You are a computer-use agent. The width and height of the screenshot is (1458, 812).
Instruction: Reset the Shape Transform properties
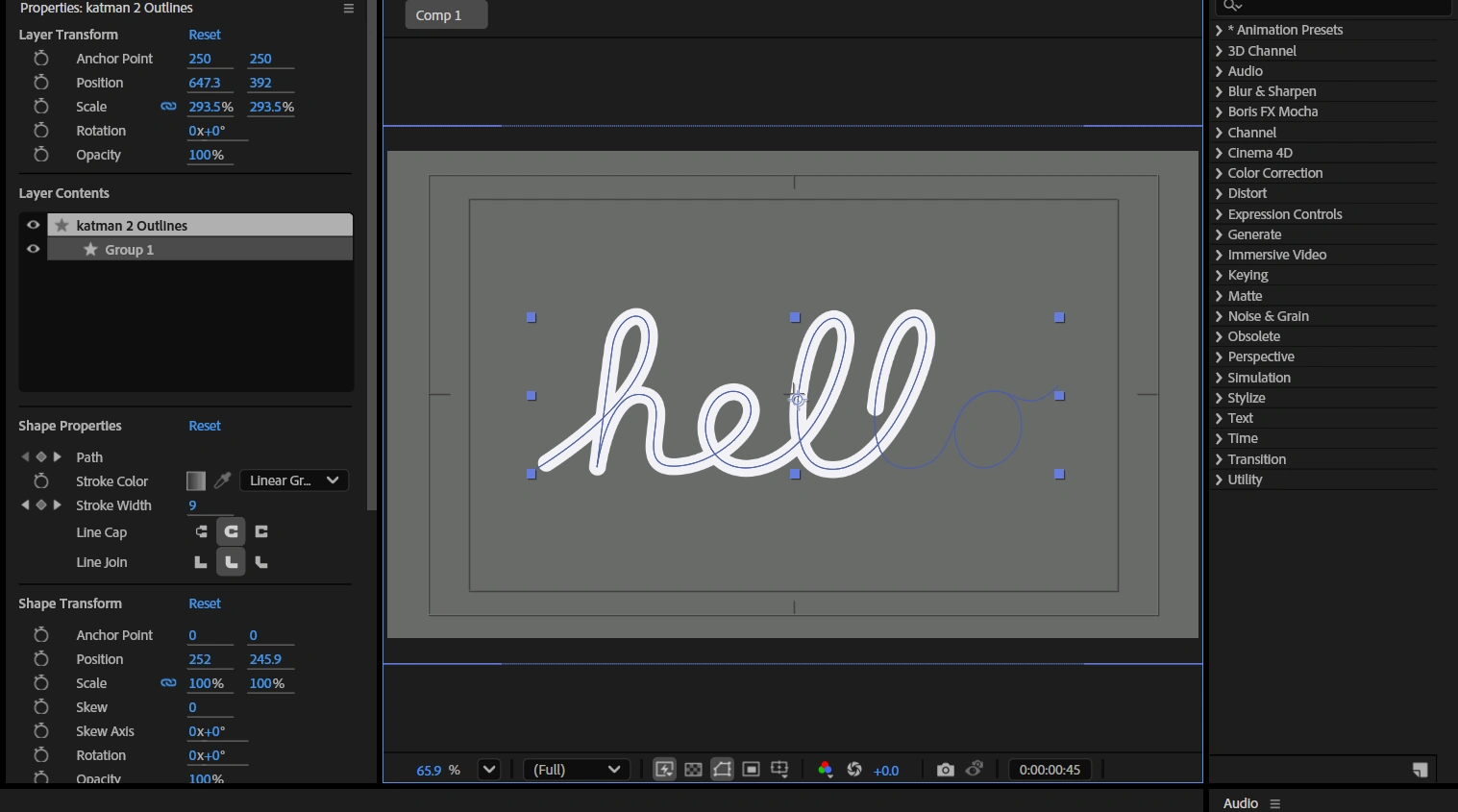(205, 603)
